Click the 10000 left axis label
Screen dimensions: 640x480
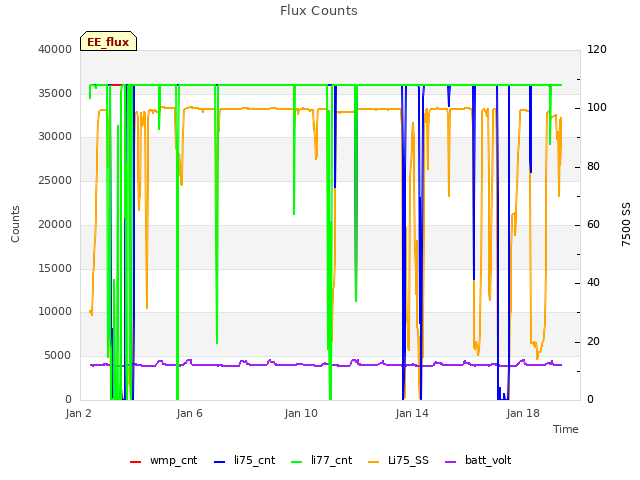[x=55, y=312]
